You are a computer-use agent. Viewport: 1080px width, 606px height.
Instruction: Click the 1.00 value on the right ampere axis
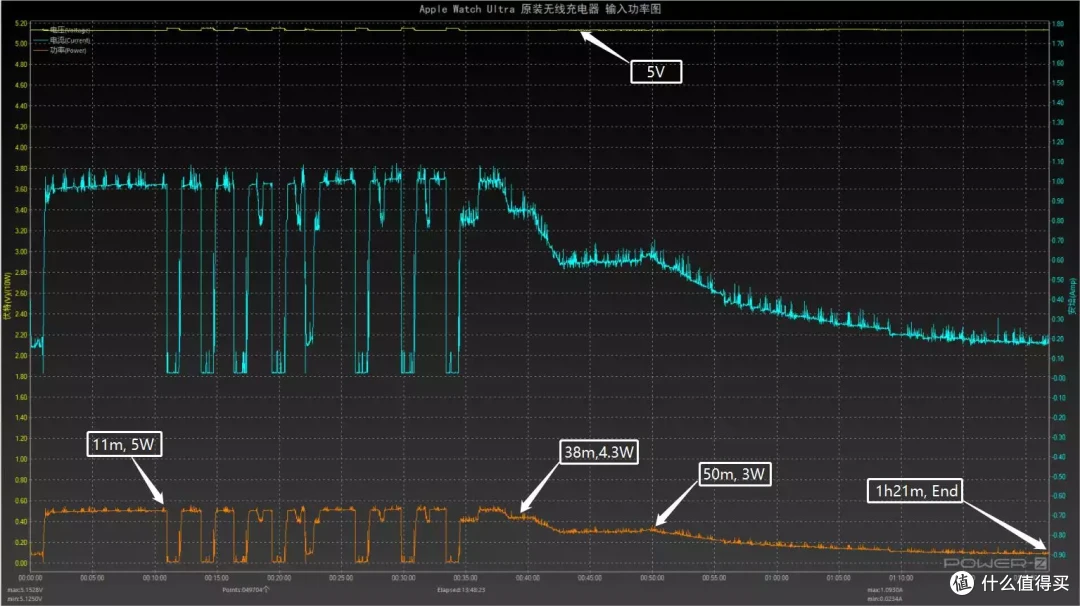coord(1057,182)
